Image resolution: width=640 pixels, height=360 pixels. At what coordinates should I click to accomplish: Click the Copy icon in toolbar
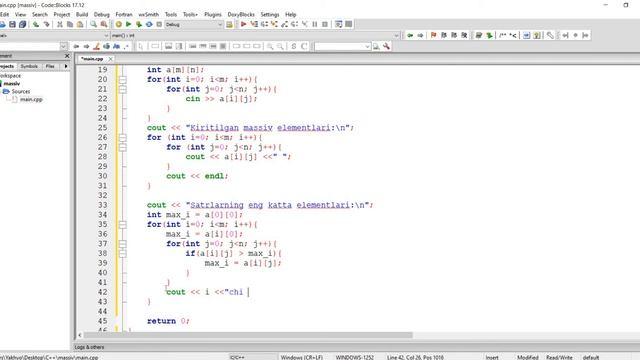pos(70,24)
